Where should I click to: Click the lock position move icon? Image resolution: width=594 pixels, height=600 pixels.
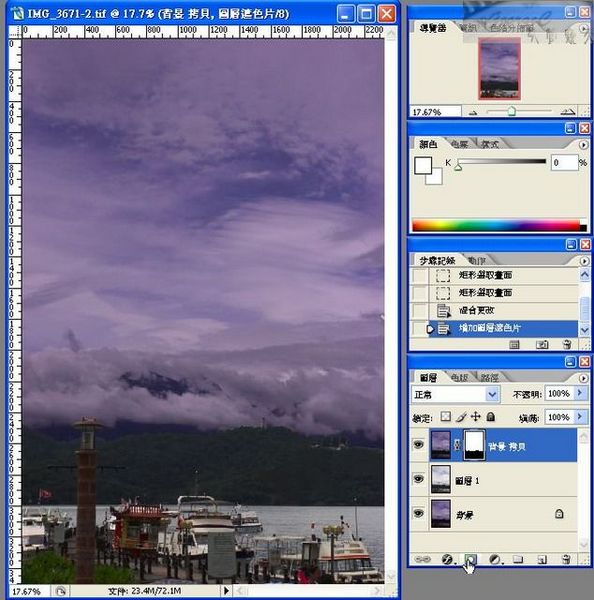pyautogui.click(x=476, y=416)
